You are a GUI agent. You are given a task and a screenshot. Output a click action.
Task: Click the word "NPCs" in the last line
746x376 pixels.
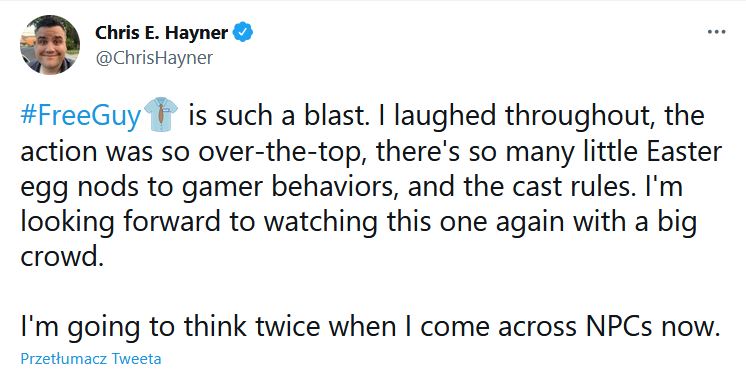(x=624, y=327)
